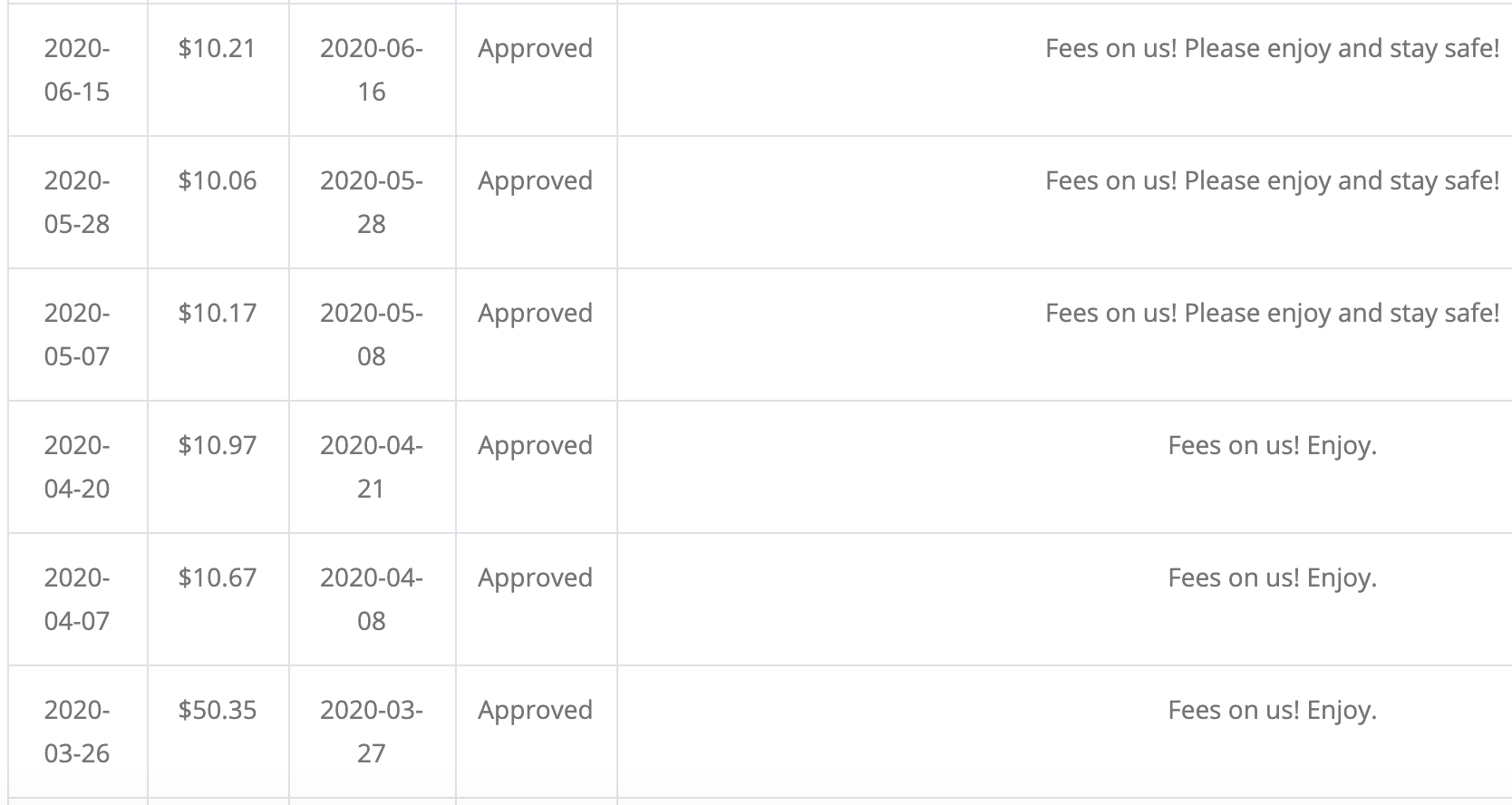
Task: Click the $10.17 payment amount
Action: [x=218, y=313]
